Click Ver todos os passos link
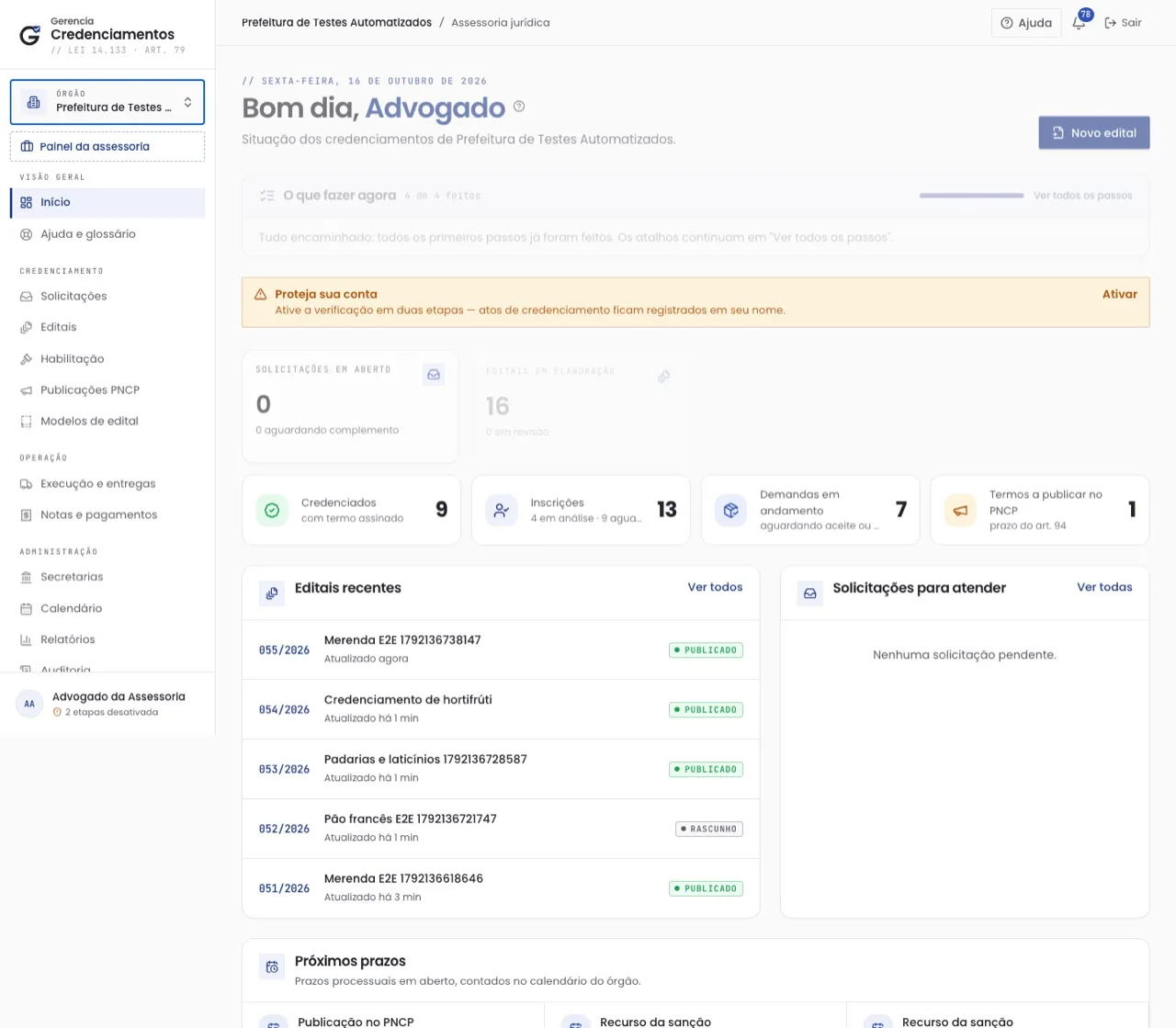 [x=1082, y=195]
